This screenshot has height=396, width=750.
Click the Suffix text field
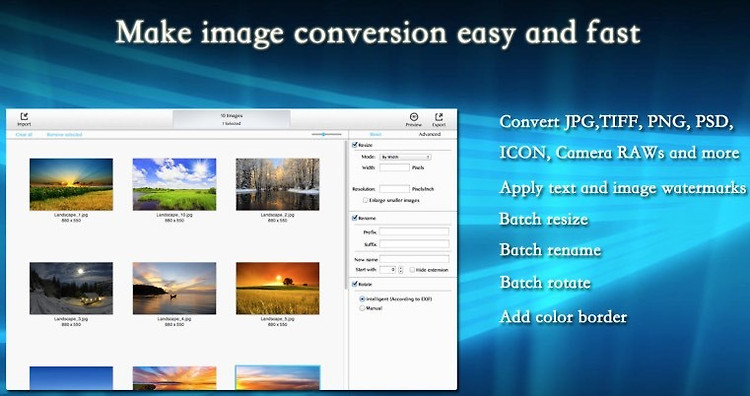pos(414,244)
